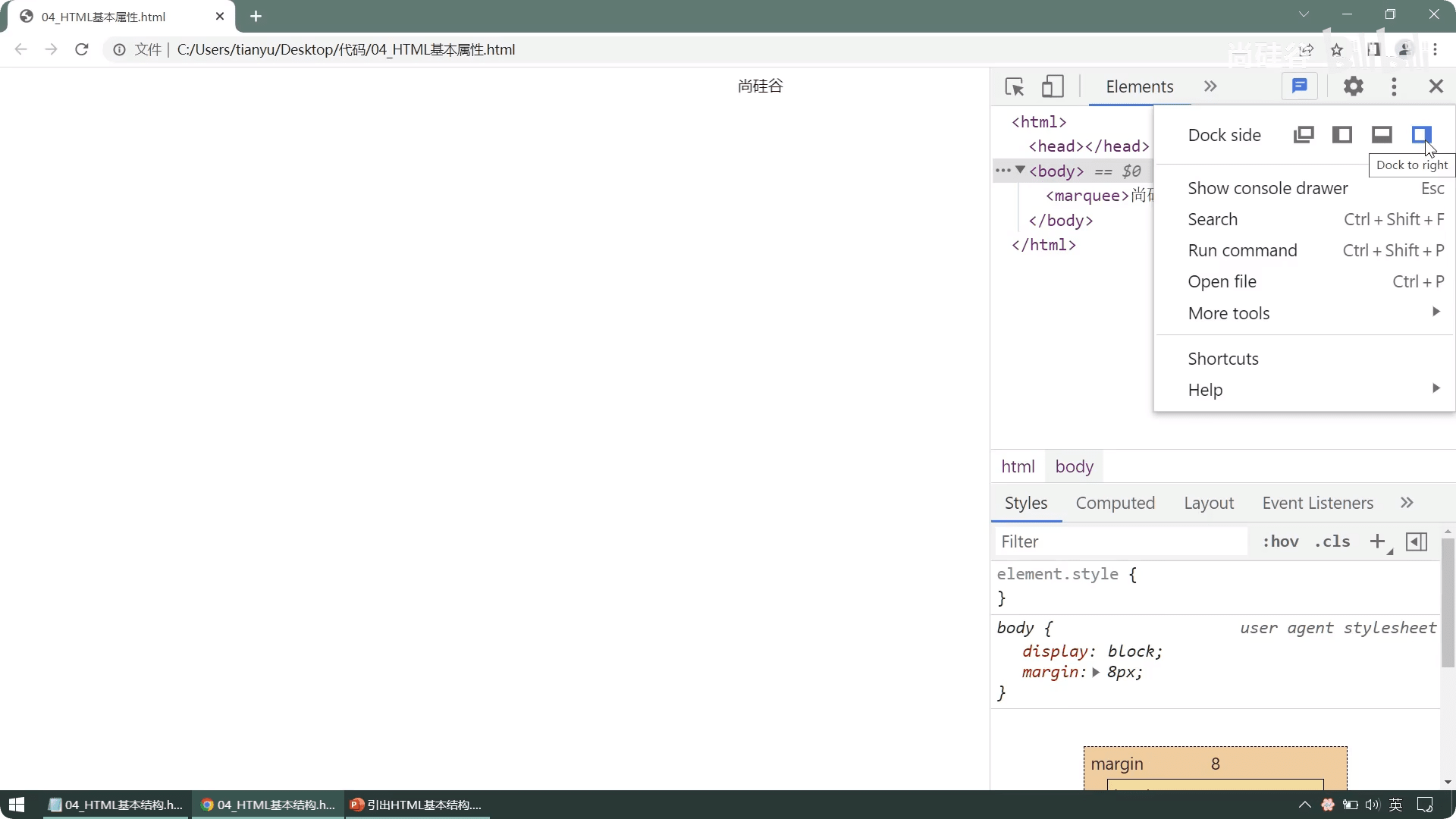The width and height of the screenshot is (1456, 819).
Task: Bookmark this page with star icon
Action: (x=1337, y=50)
